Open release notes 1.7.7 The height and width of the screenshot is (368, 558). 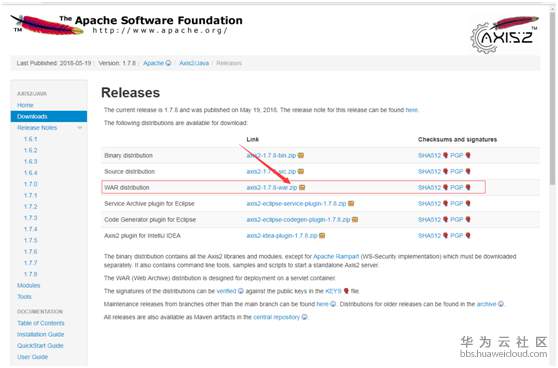pyautogui.click(x=31, y=263)
